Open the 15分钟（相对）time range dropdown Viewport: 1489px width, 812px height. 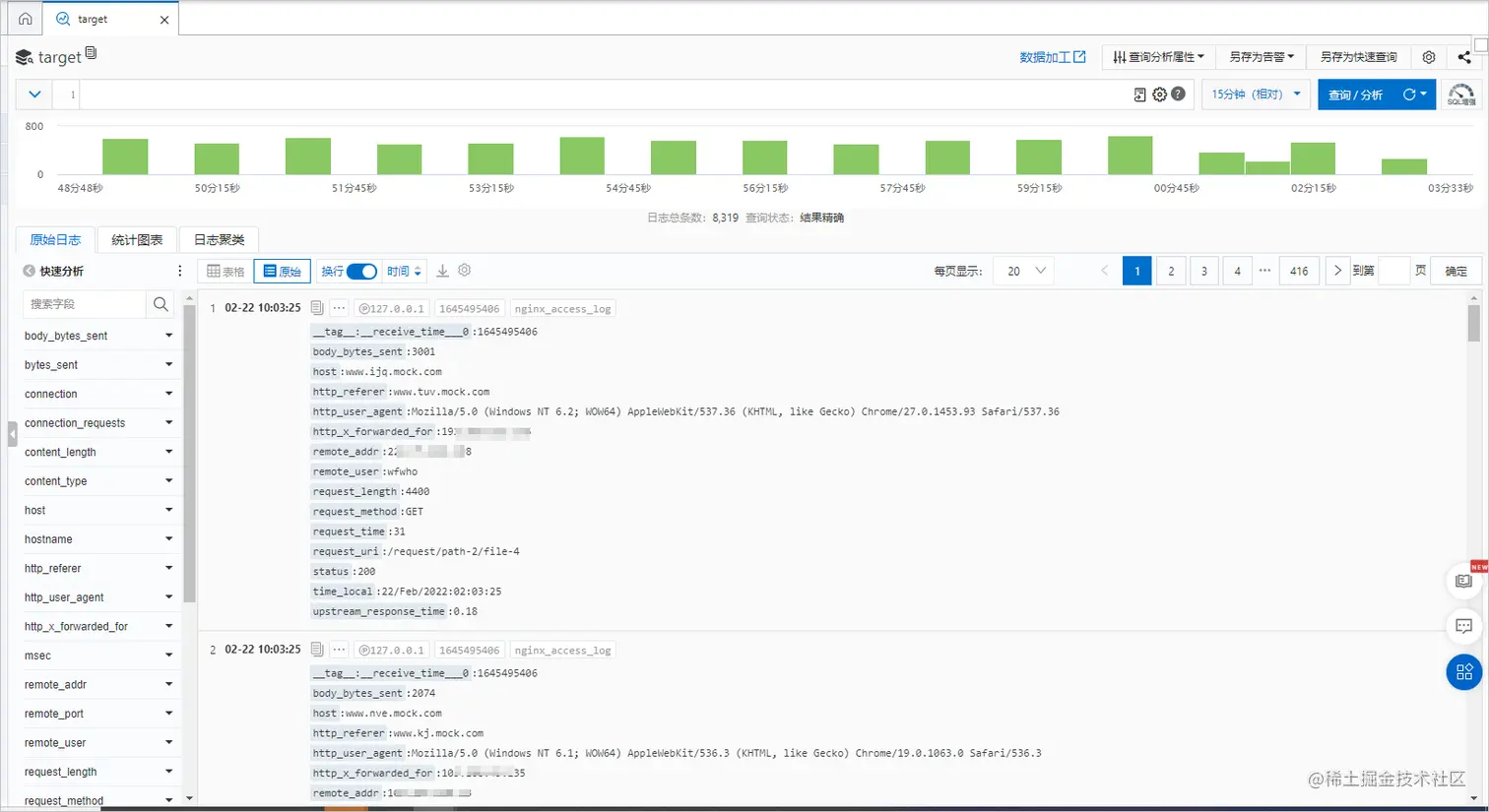pyautogui.click(x=1256, y=94)
